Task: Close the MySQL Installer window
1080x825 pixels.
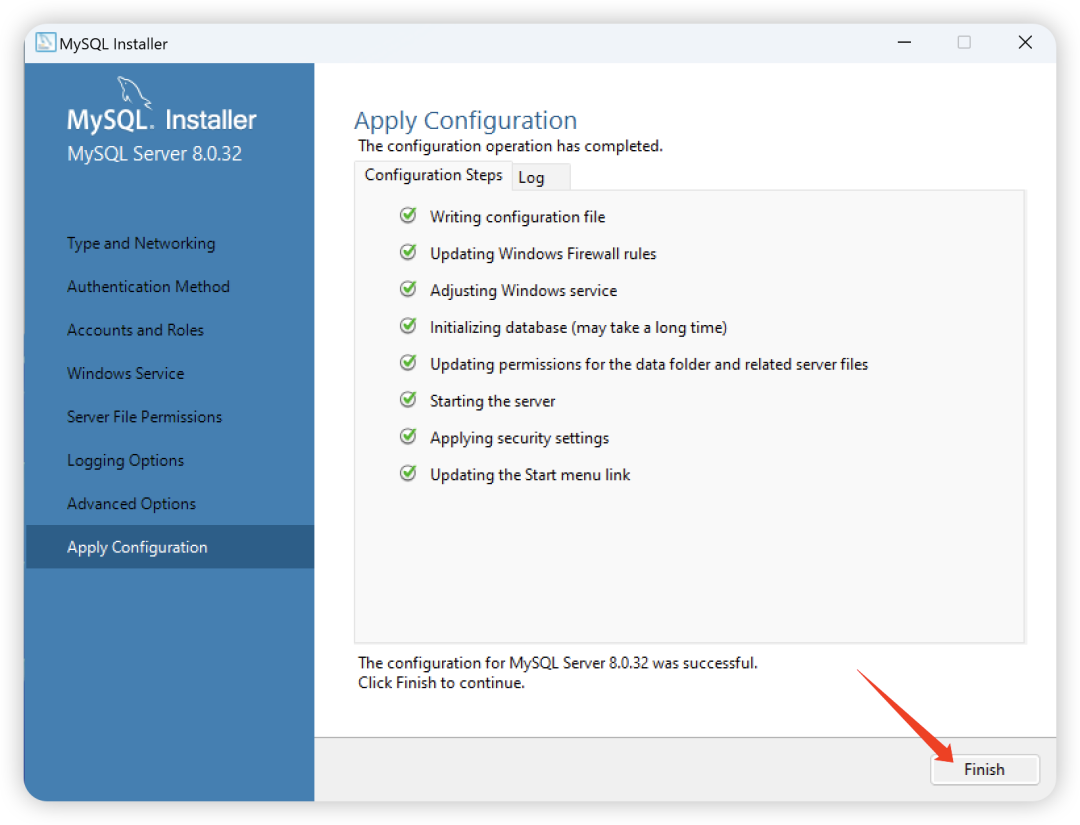Action: [x=1025, y=43]
